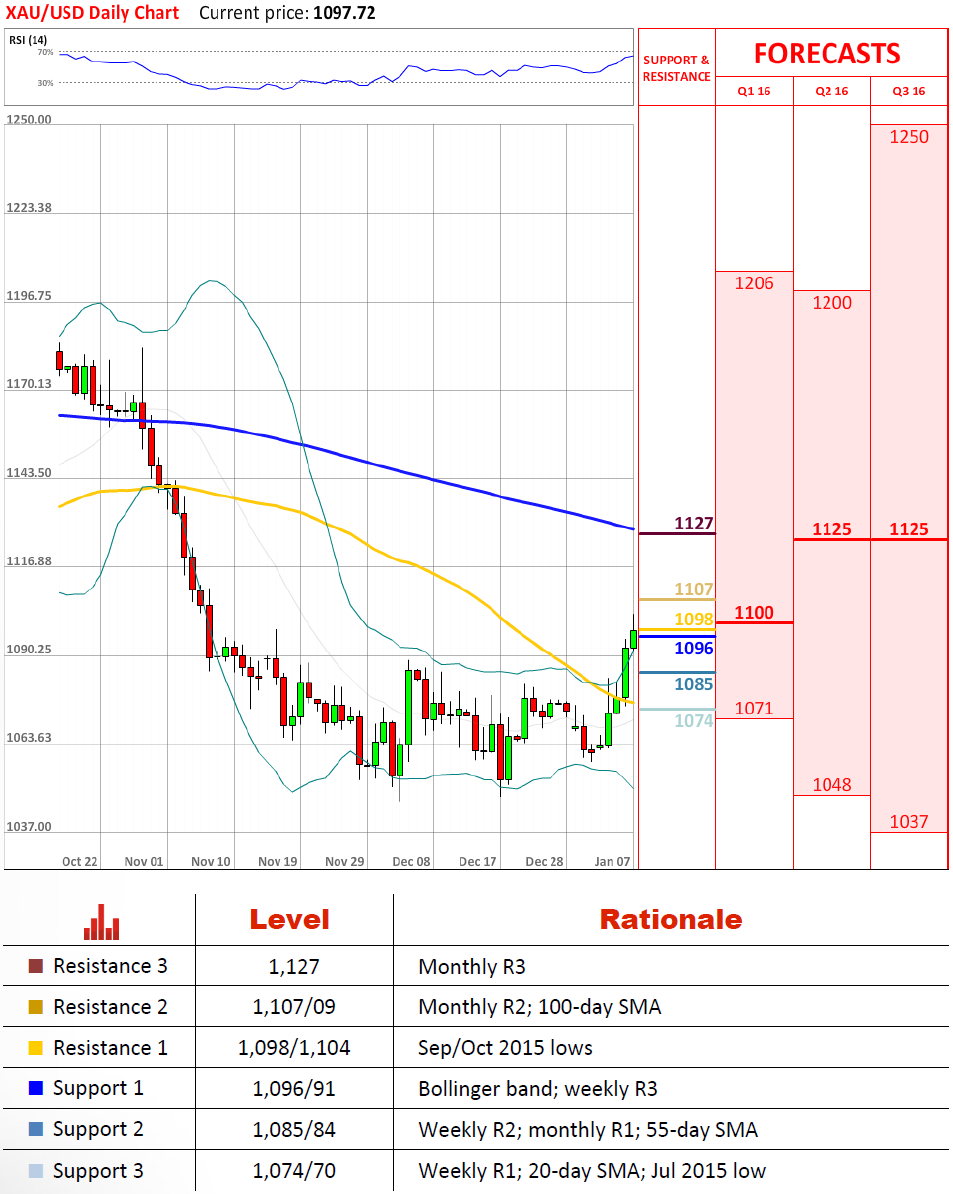
Task: Click the 1063.63 price axis label
Action: click(29, 738)
